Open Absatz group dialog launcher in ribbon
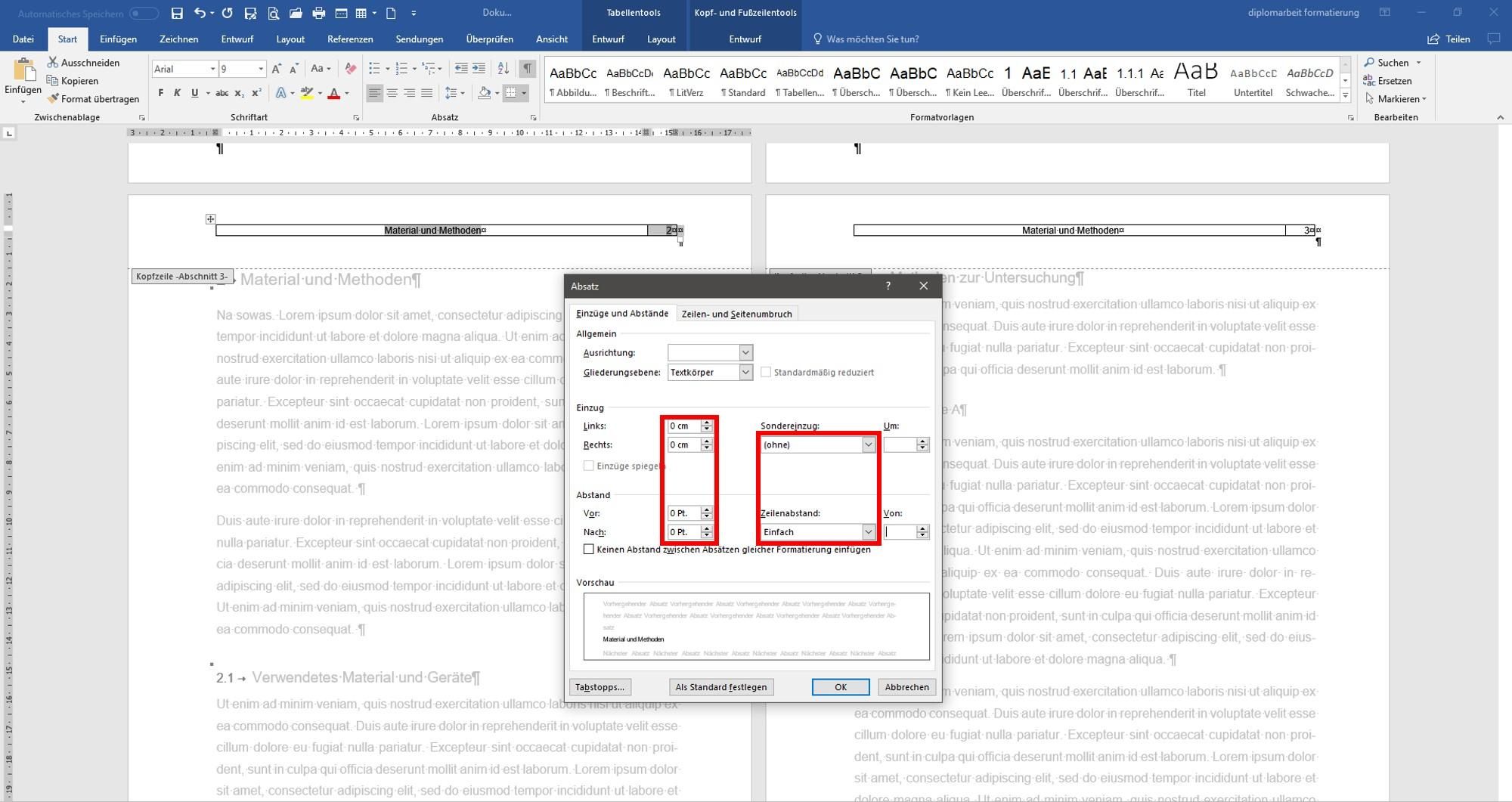Viewport: 1512px width, 802px height. (x=533, y=118)
